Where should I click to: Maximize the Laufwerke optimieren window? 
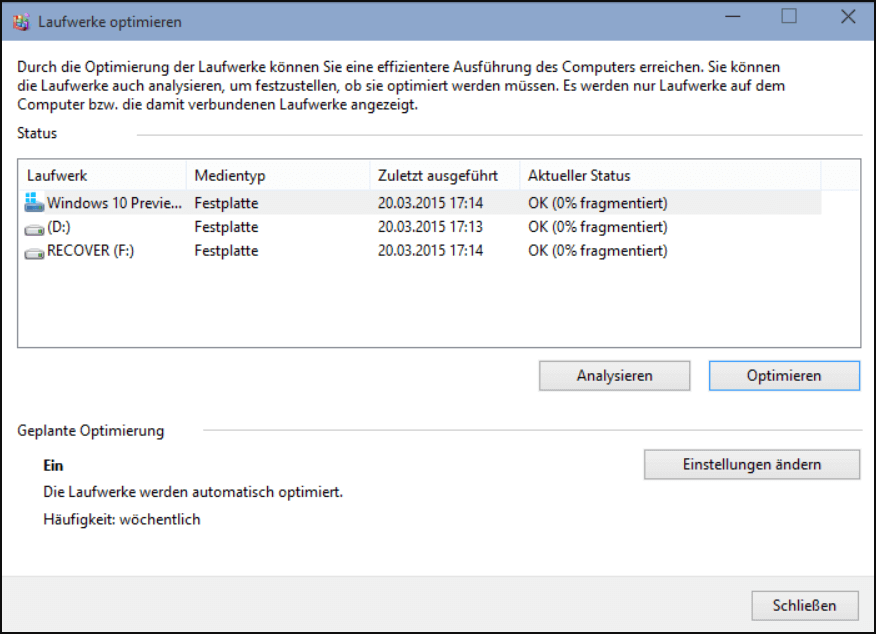pos(789,17)
